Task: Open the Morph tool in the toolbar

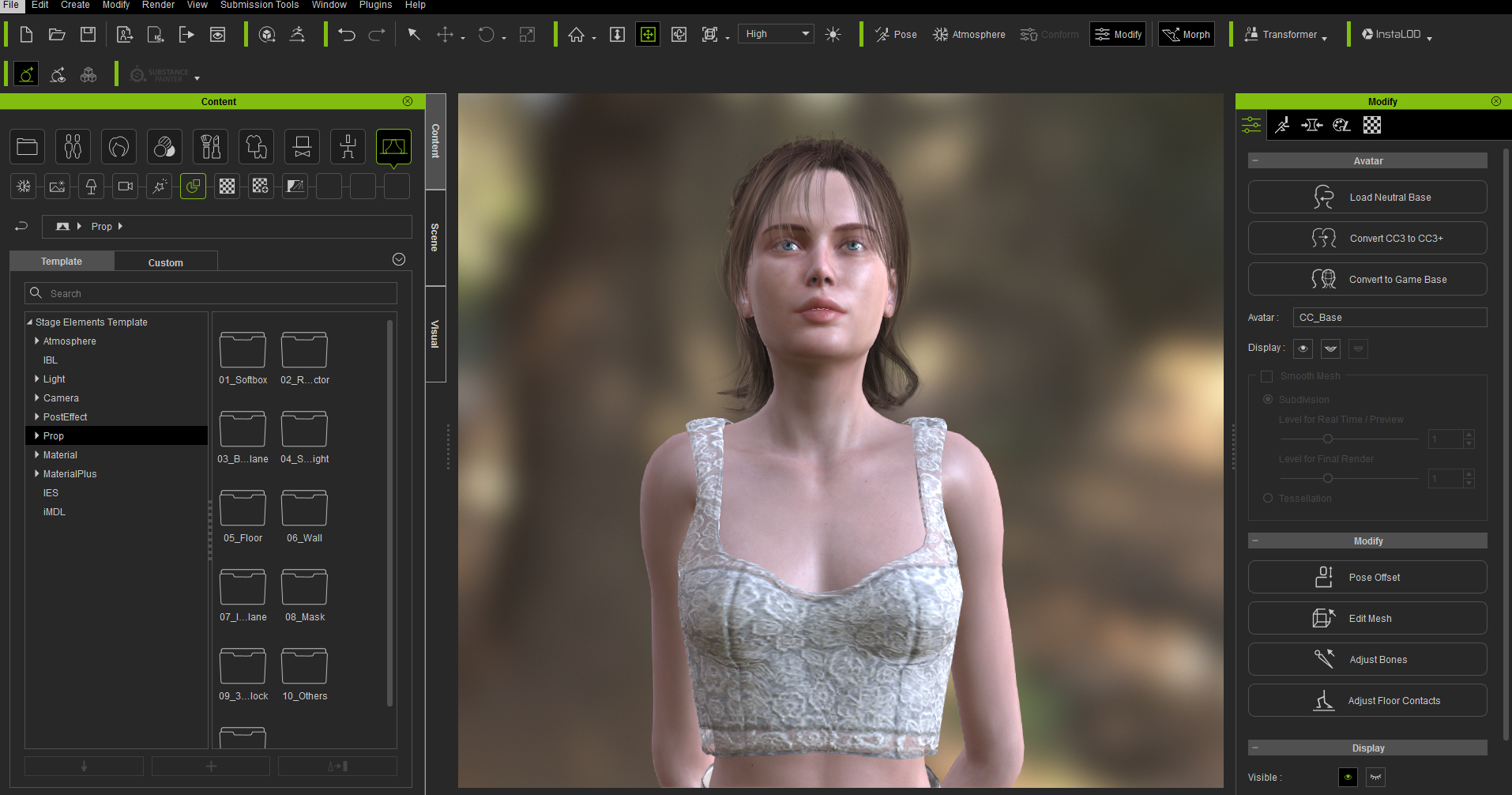Action: point(1186,34)
